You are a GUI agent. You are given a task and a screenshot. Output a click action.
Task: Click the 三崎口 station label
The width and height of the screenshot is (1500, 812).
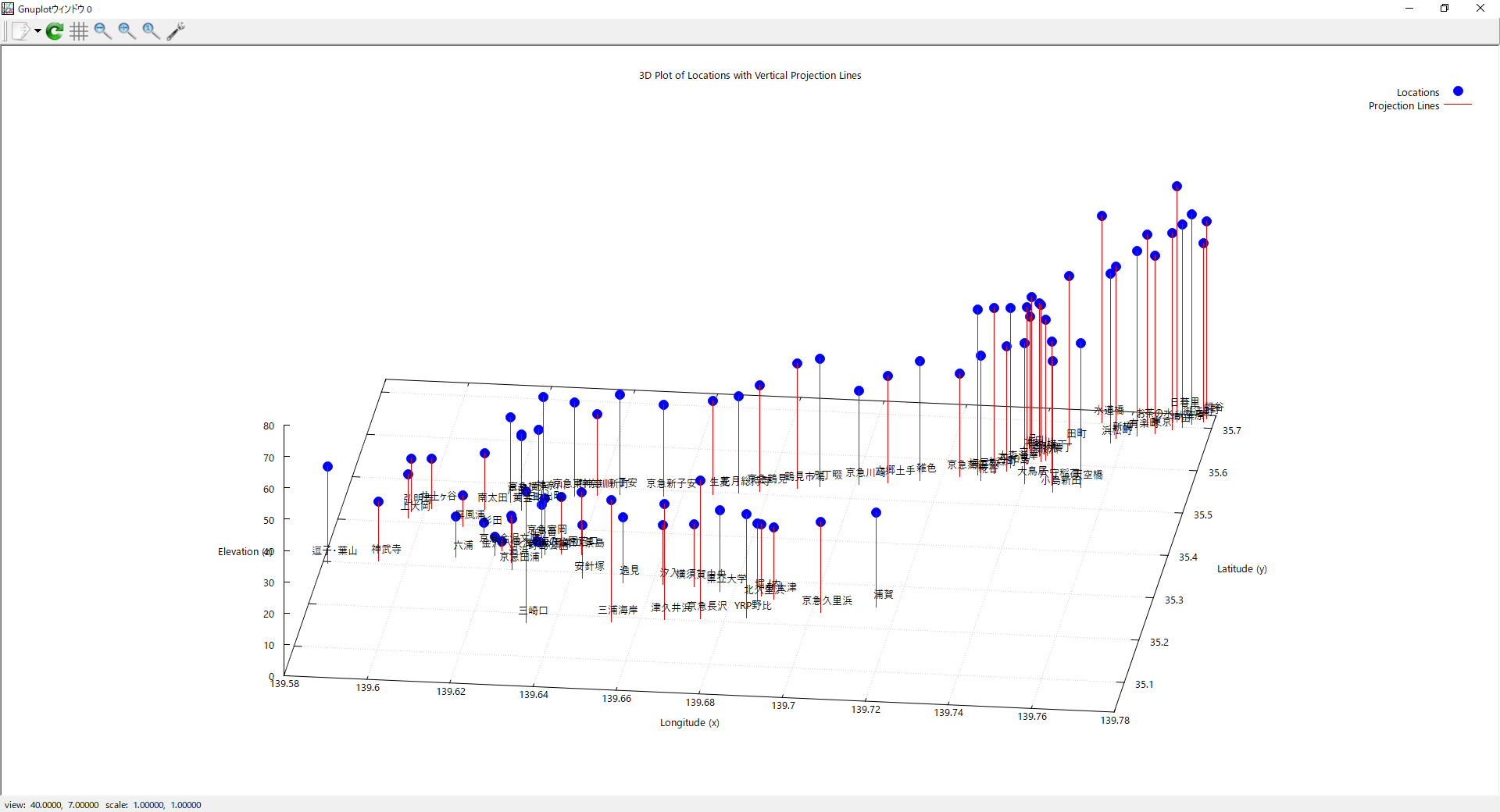click(534, 611)
